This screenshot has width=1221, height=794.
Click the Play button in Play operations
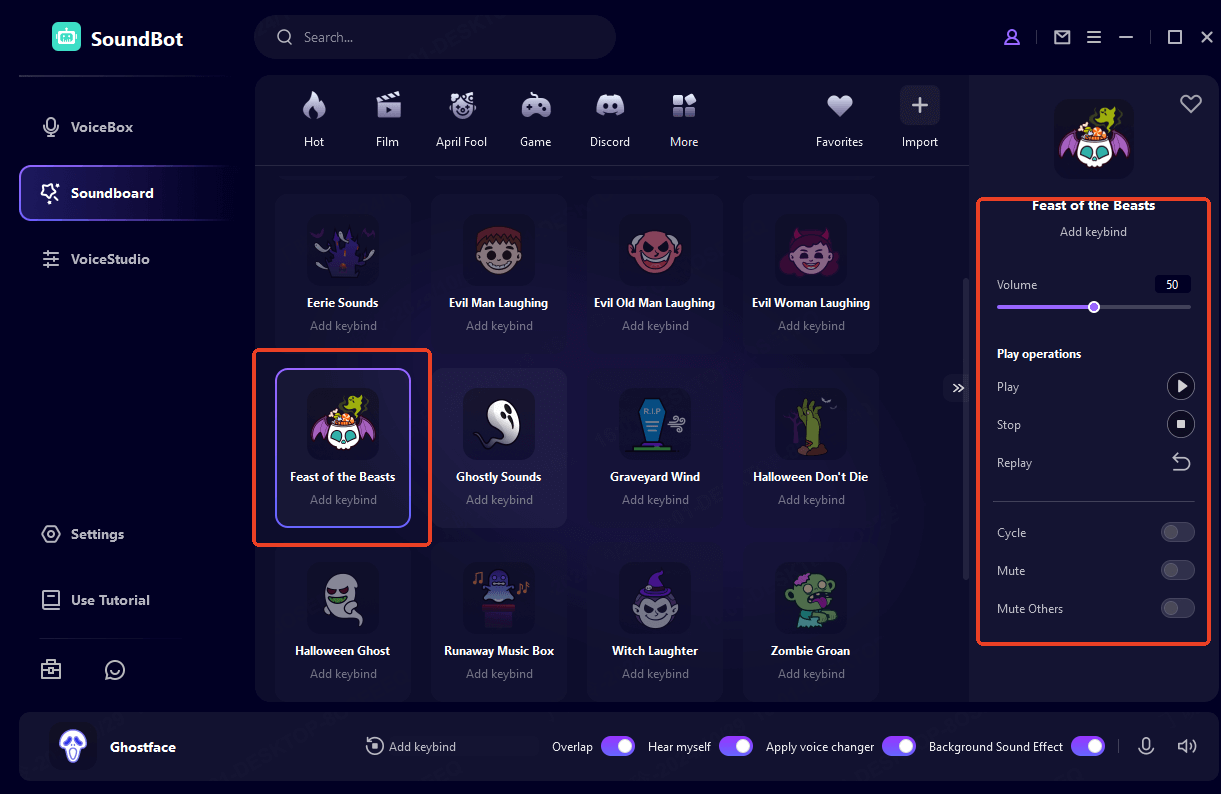(1180, 387)
